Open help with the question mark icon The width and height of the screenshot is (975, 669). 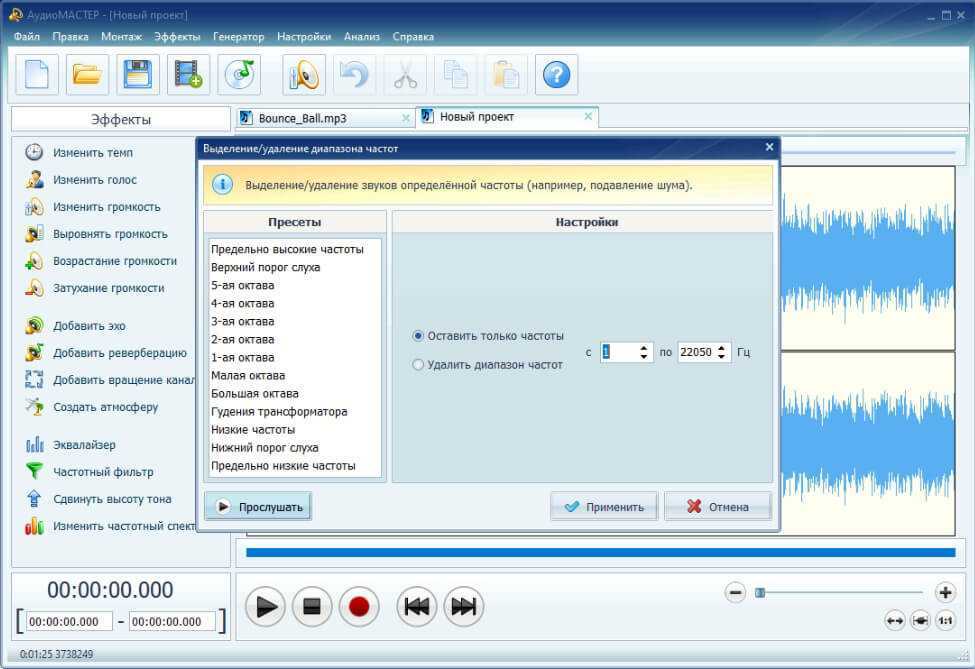click(556, 75)
